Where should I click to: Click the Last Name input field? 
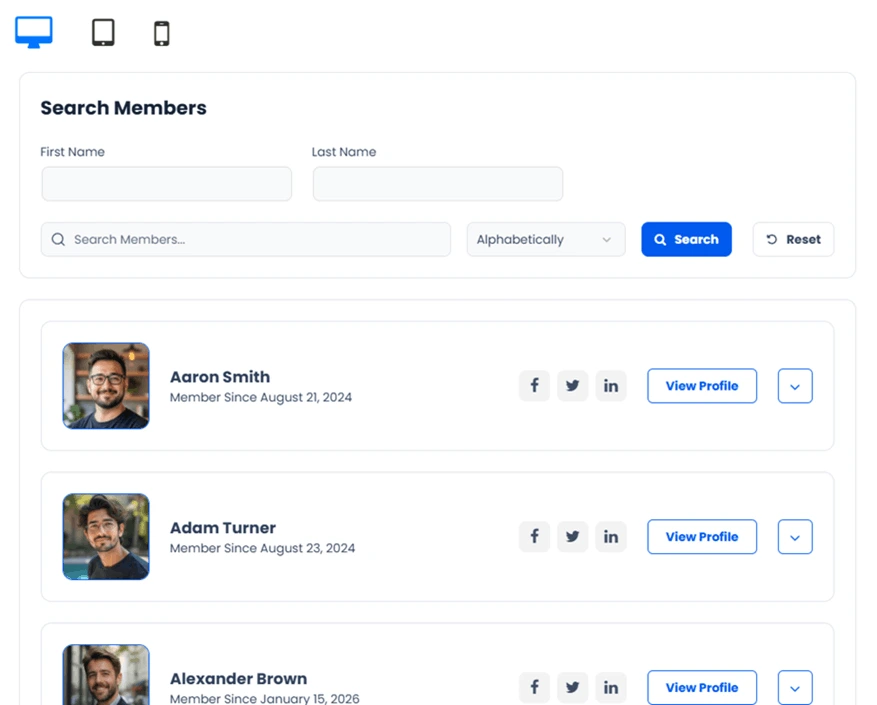[x=438, y=184]
